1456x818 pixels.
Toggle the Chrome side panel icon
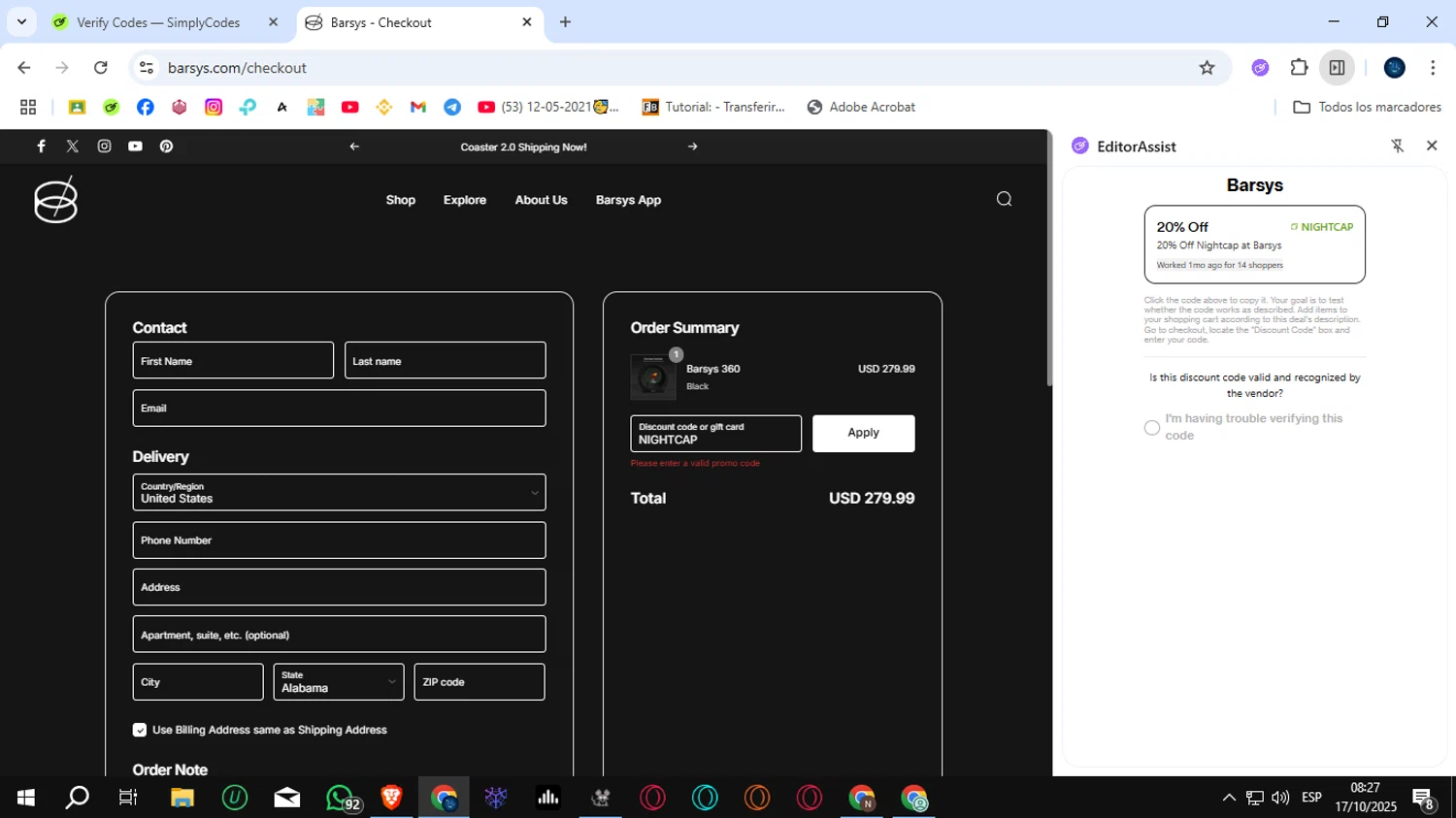click(x=1337, y=68)
